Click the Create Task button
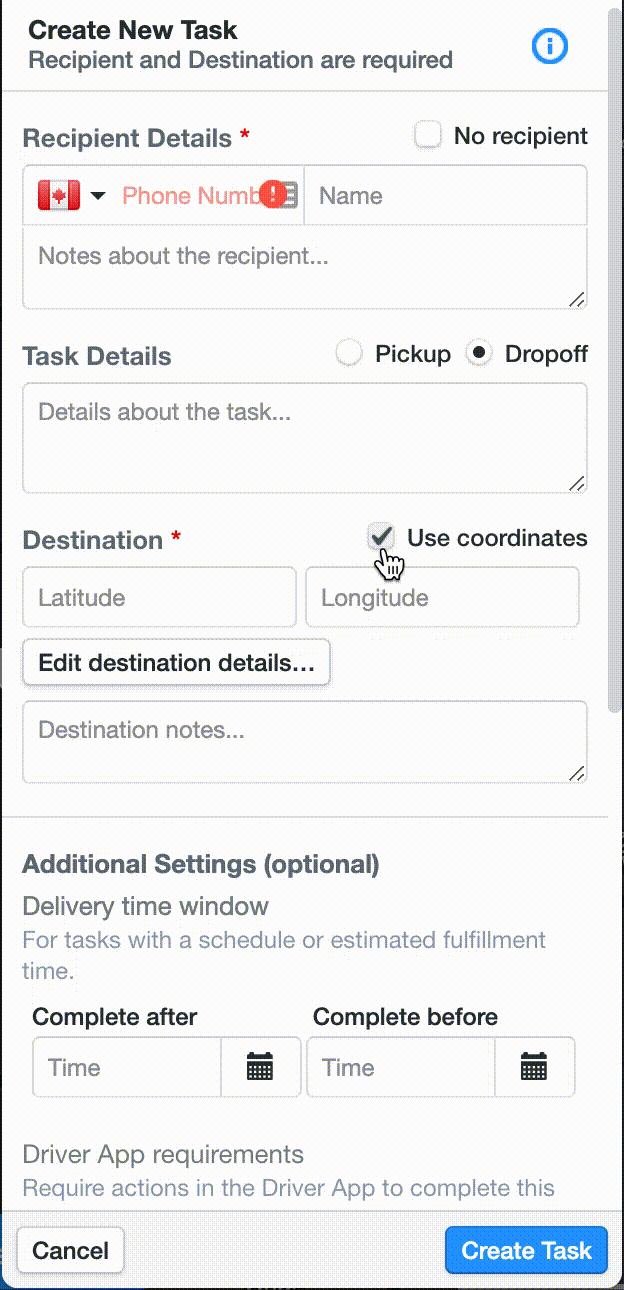This screenshot has width=624, height=1290. tap(526, 1250)
